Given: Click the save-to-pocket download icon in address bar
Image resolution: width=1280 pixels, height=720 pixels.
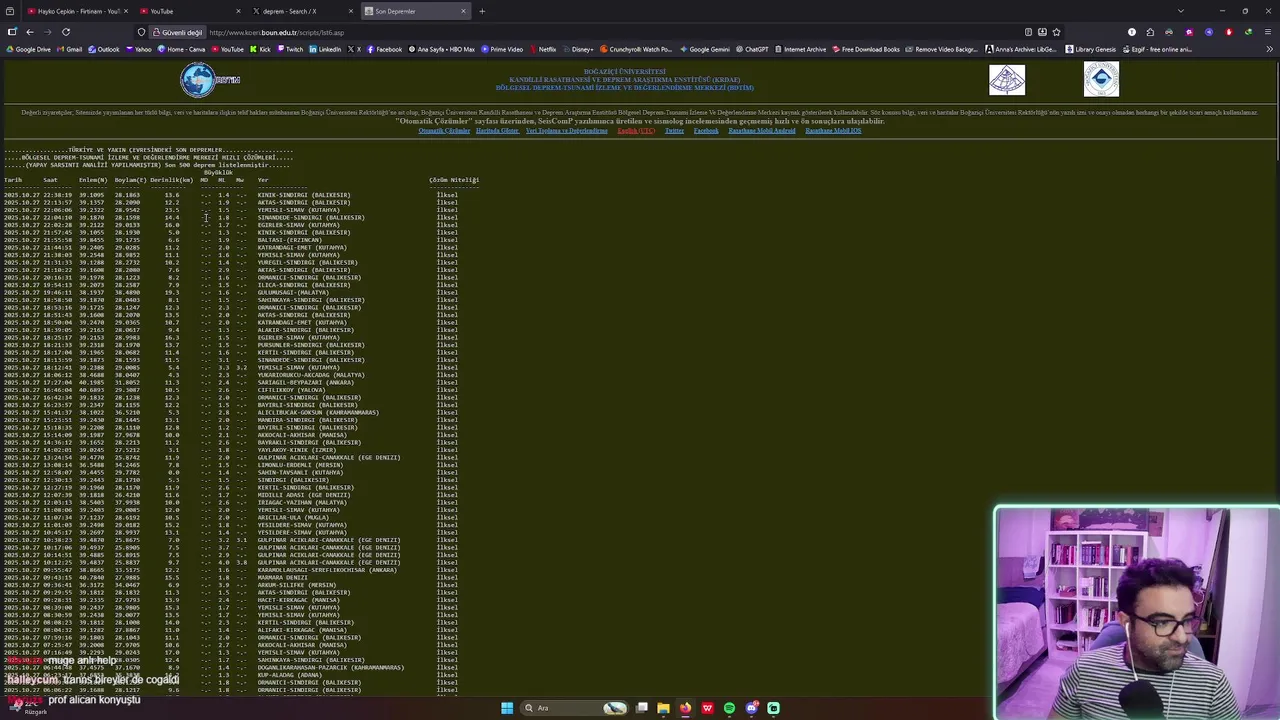Looking at the screenshot, I should (1043, 32).
